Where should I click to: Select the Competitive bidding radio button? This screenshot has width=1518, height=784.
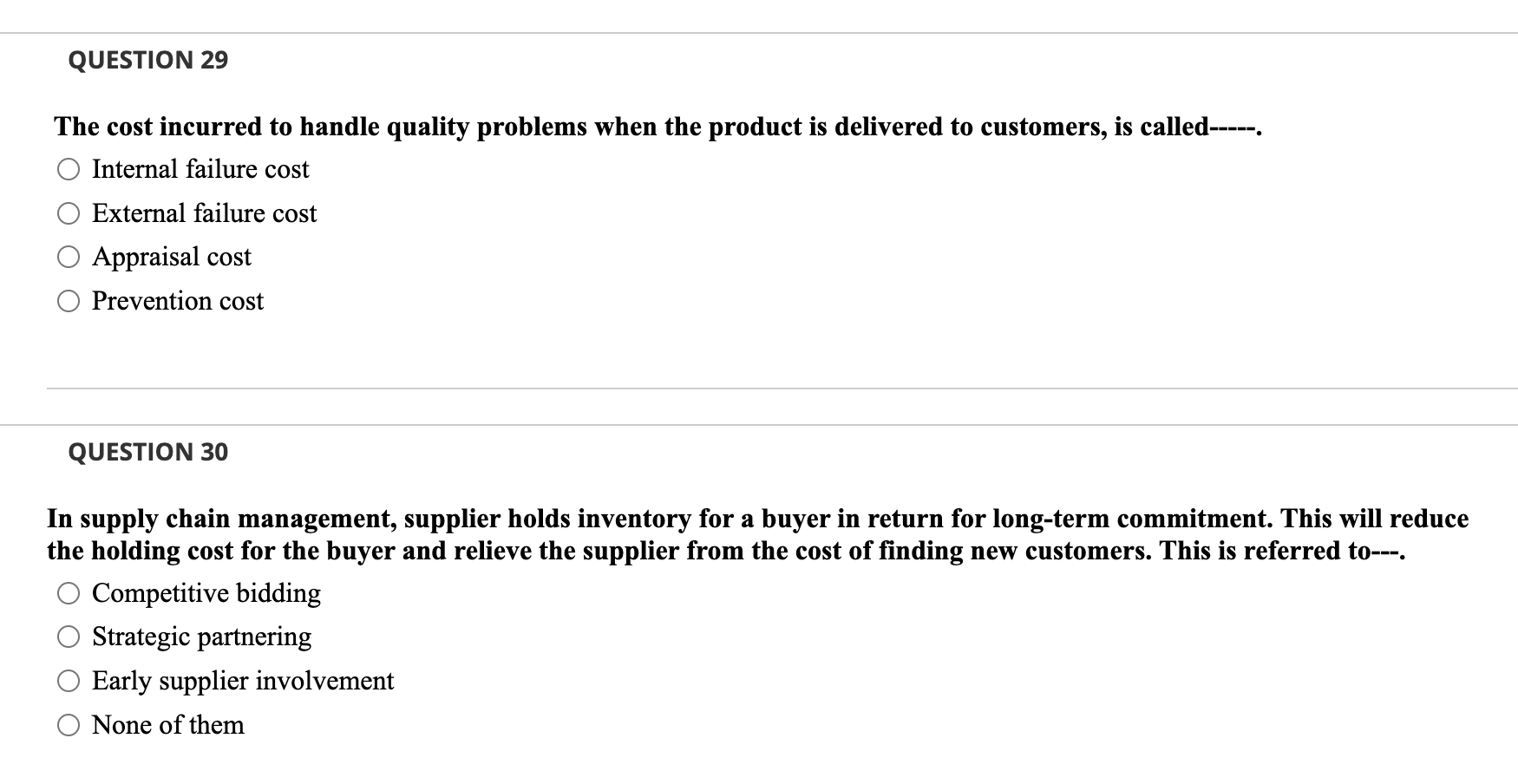[x=69, y=594]
